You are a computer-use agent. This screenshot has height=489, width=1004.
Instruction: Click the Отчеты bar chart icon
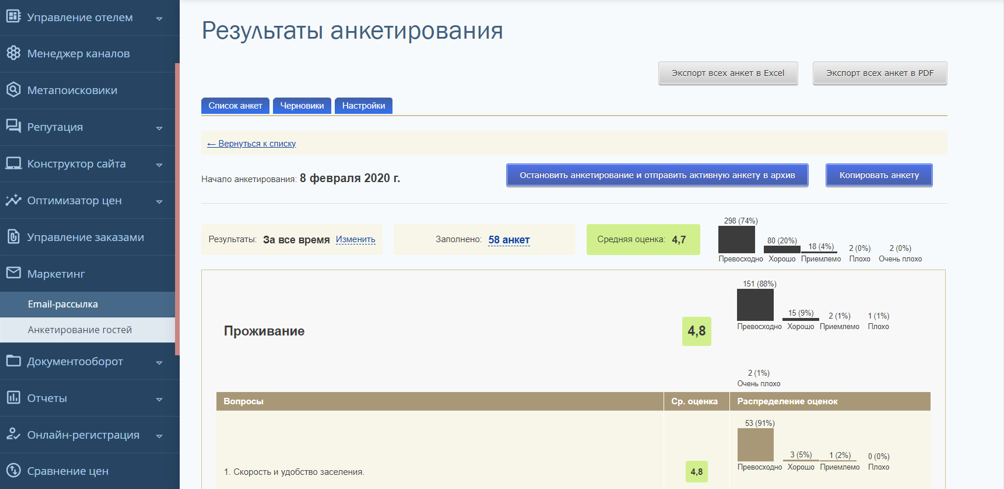[x=13, y=398]
